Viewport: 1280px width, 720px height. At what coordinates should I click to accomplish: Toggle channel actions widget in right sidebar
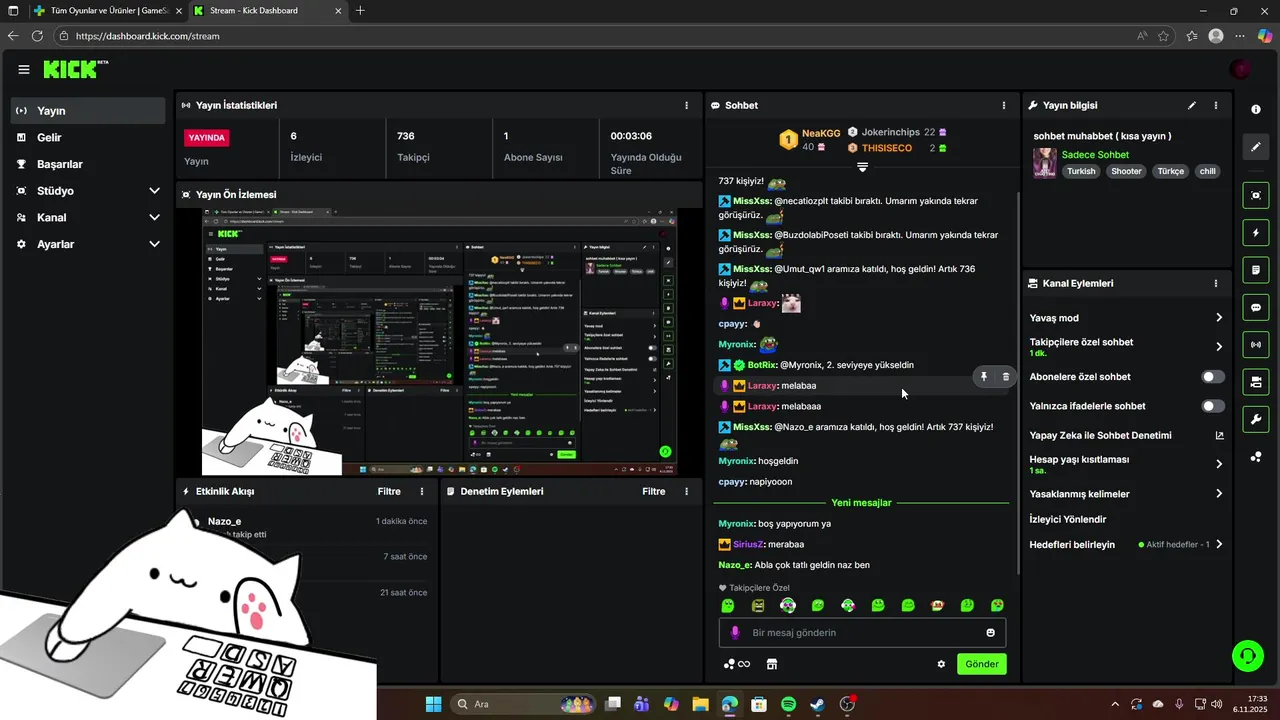[x=1256, y=382]
